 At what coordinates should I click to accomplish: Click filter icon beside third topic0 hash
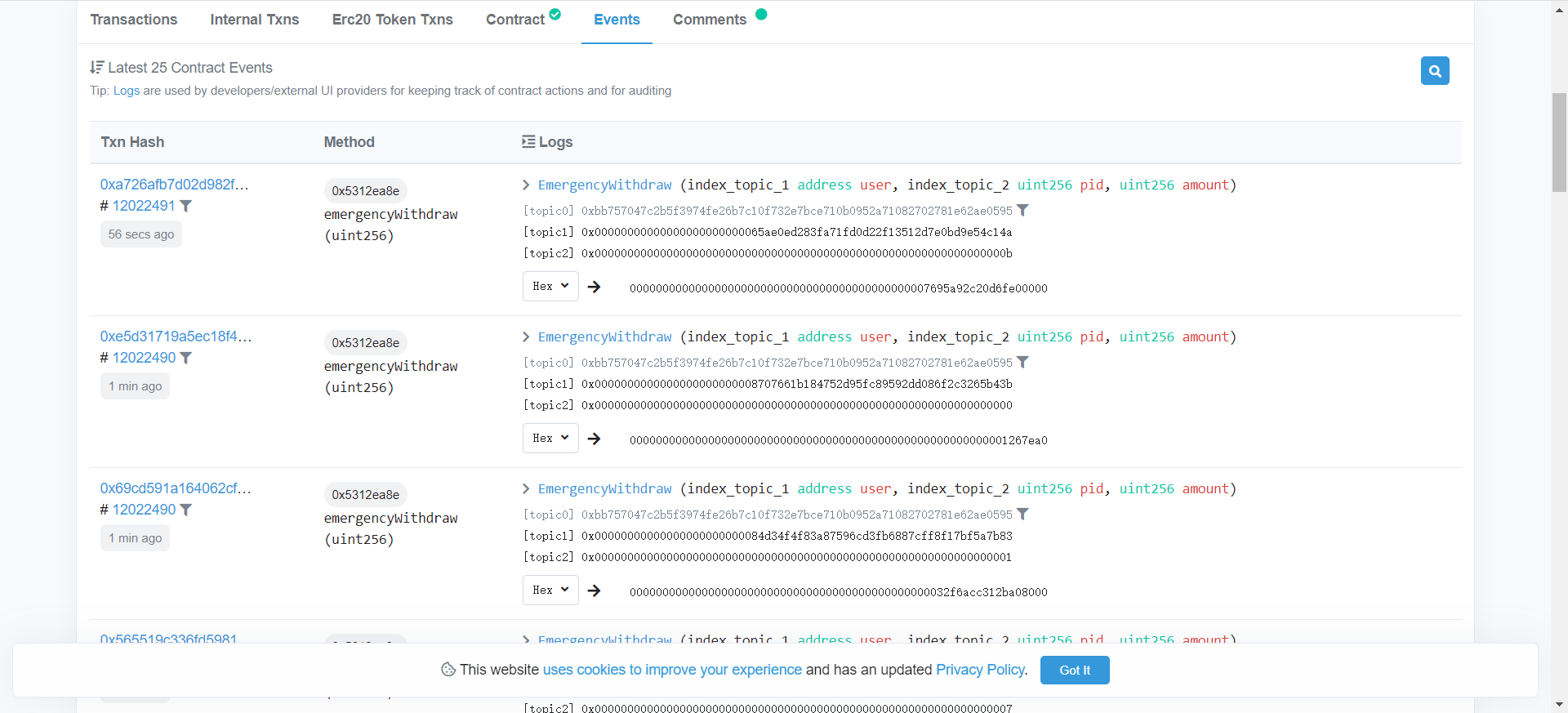click(x=1022, y=515)
